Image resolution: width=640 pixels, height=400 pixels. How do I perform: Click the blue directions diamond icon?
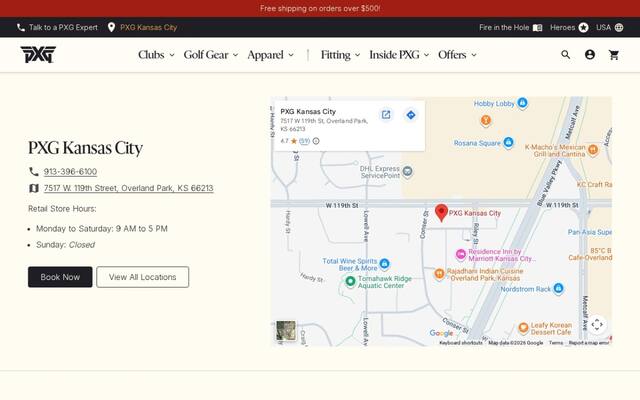coord(411,115)
